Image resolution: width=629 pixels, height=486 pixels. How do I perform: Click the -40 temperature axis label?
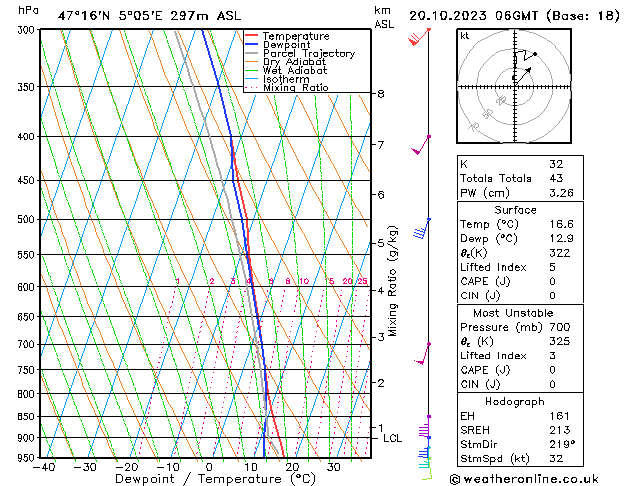[x=43, y=467]
